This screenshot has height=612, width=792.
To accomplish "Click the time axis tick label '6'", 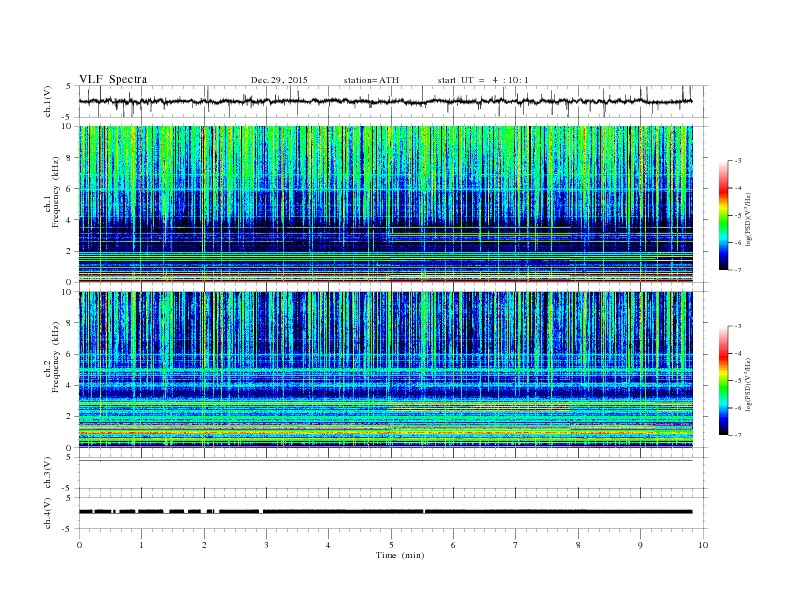I will click(454, 545).
